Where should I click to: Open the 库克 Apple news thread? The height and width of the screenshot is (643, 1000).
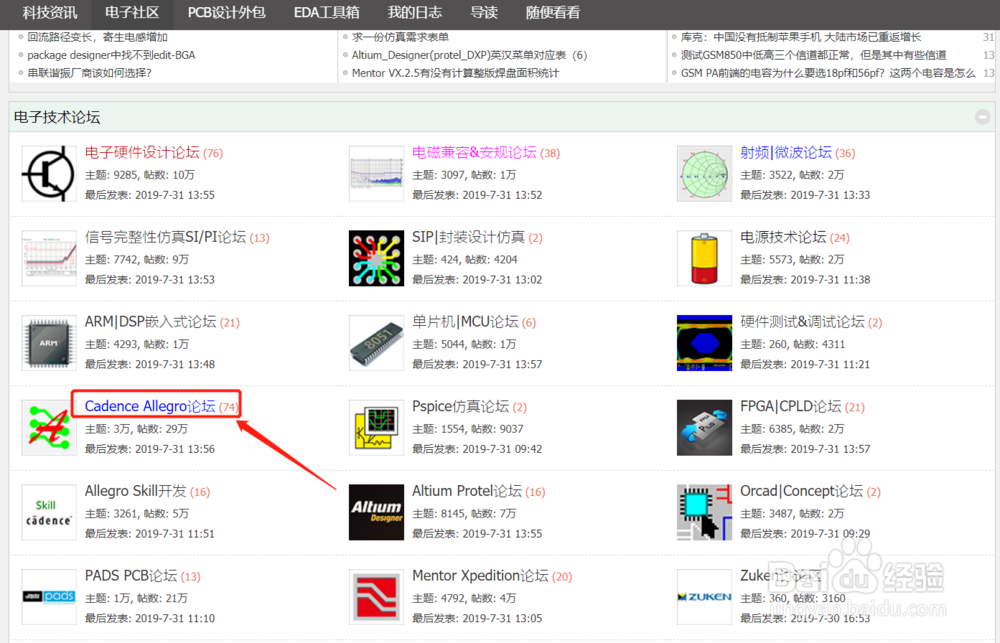(801, 37)
